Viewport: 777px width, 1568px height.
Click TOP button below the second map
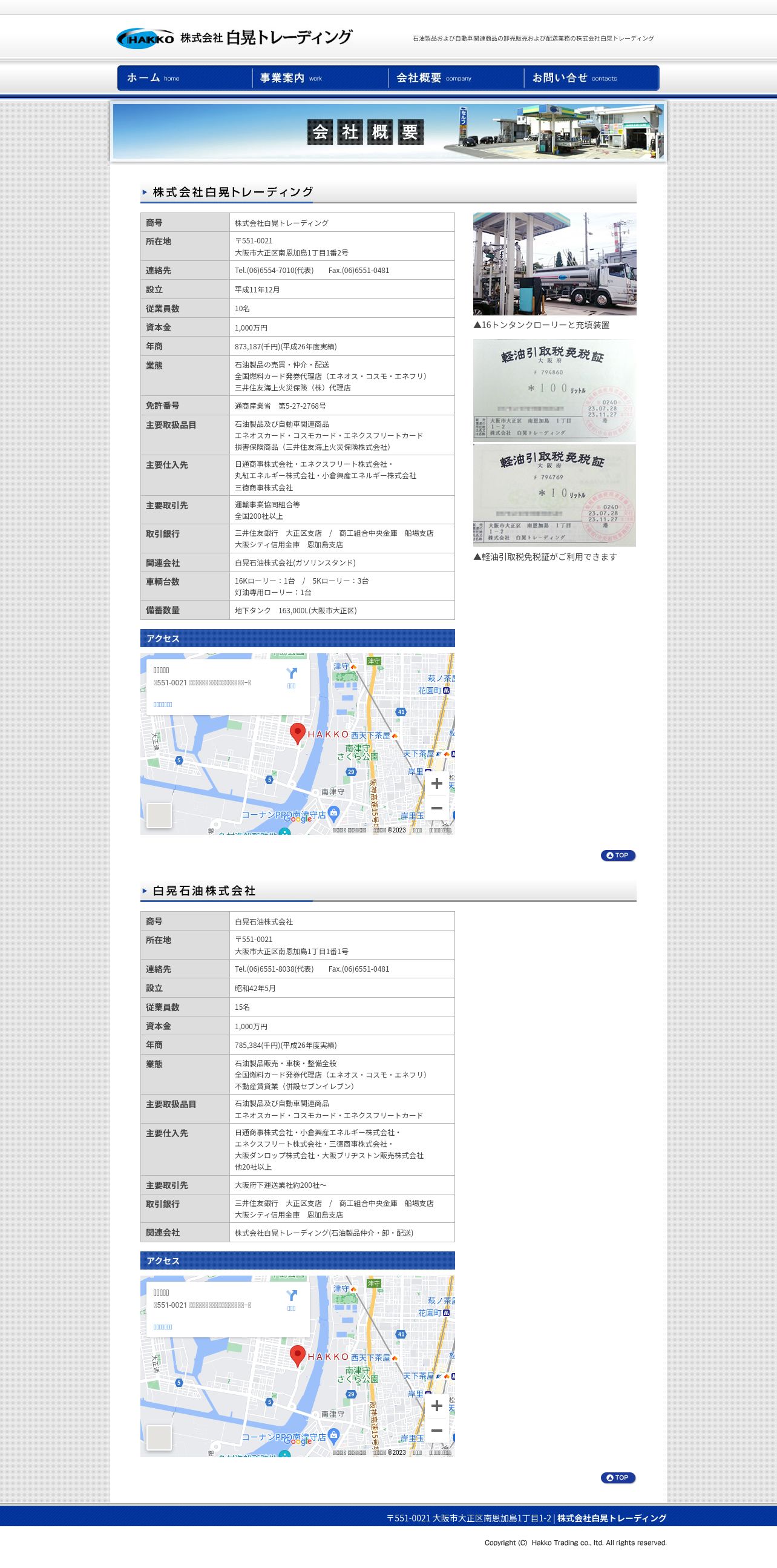[x=618, y=1477]
